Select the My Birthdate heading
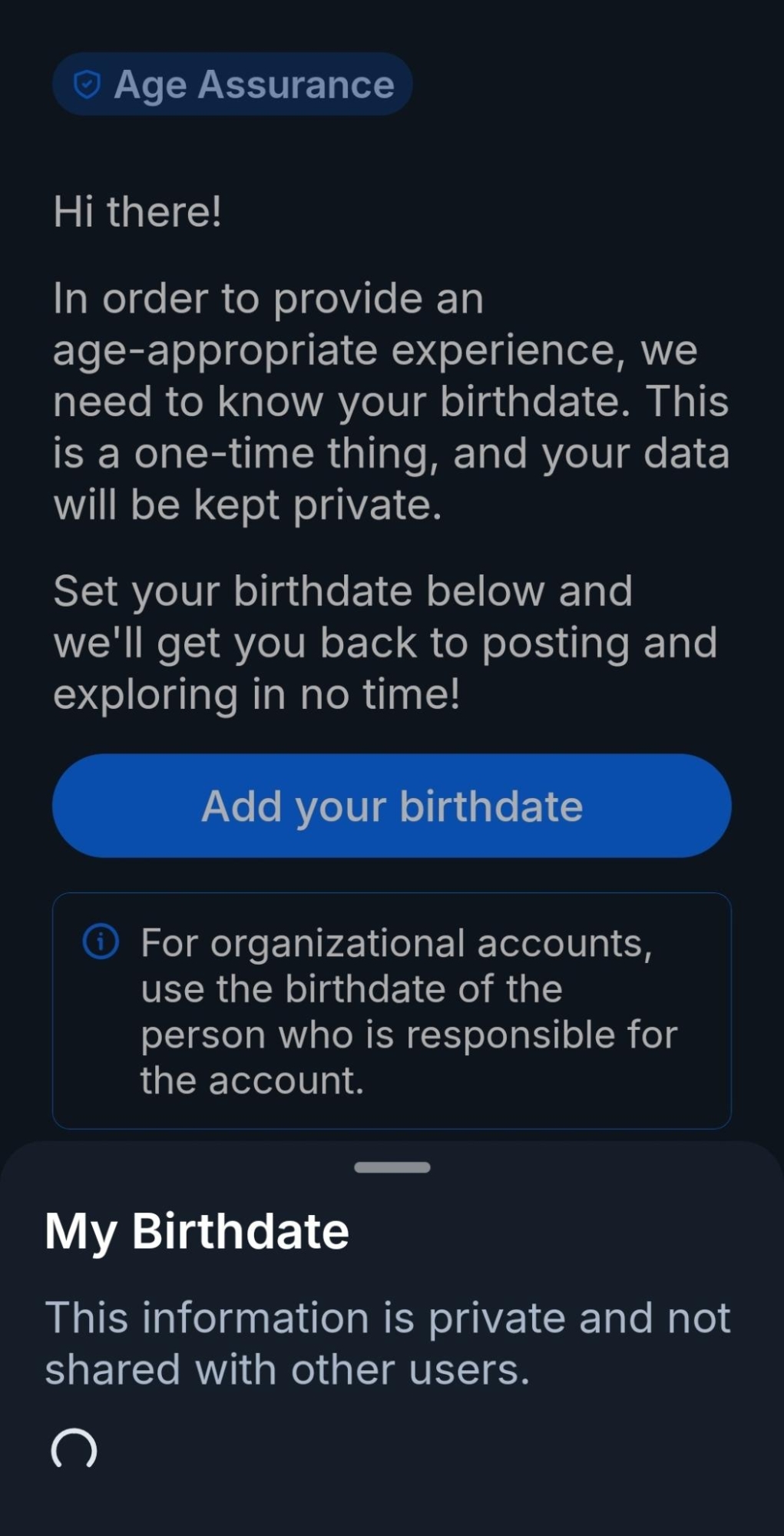The width and height of the screenshot is (784, 1536). click(197, 1231)
